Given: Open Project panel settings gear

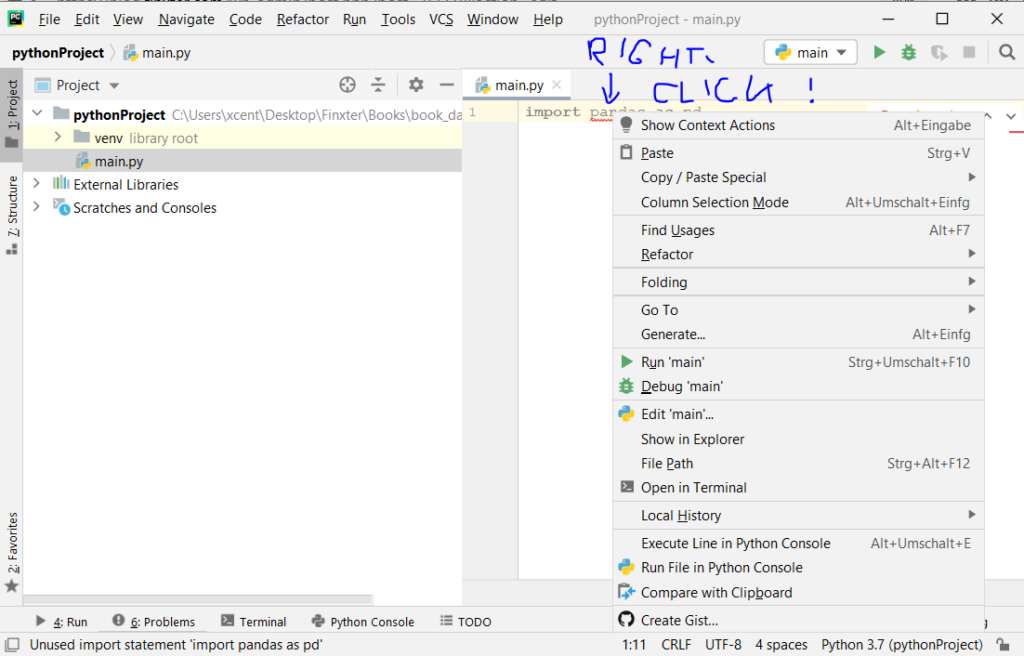Looking at the screenshot, I should (x=416, y=85).
